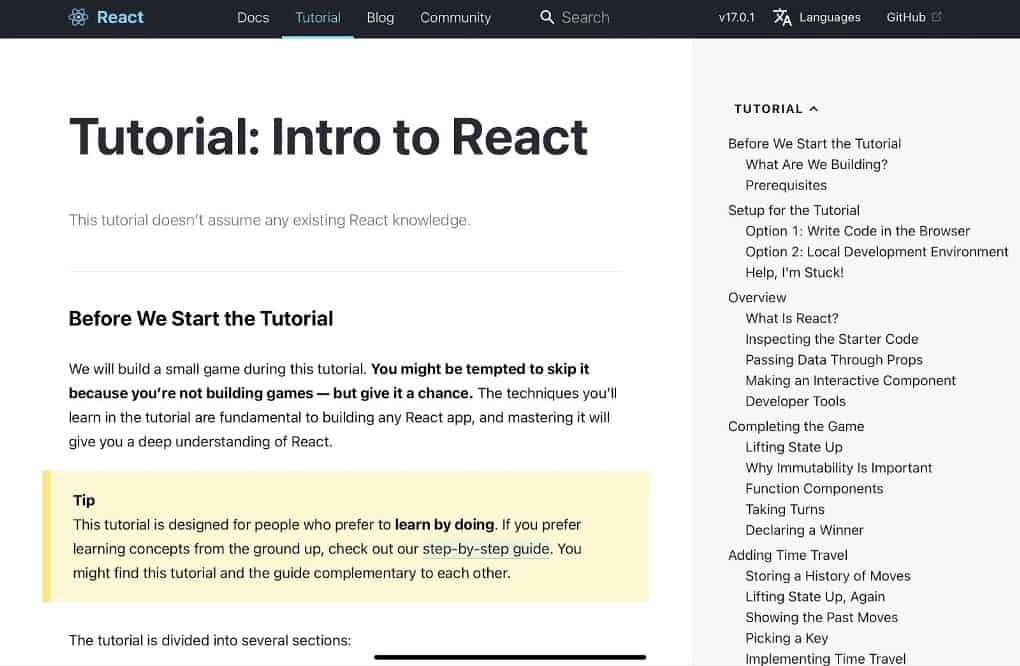Go to Picking a Key

pos(786,638)
